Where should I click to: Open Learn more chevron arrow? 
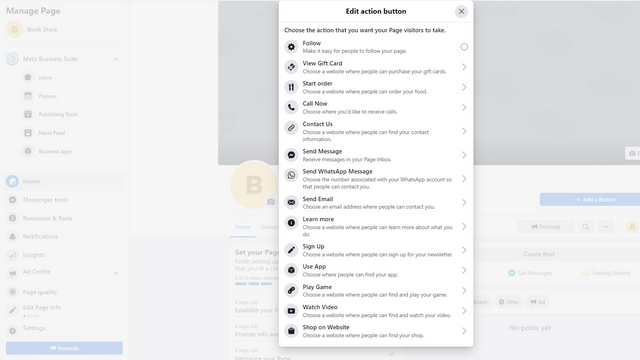click(x=464, y=227)
